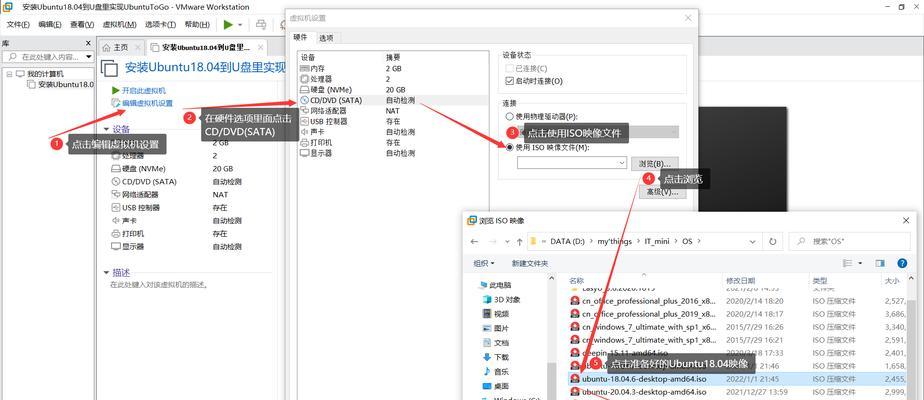Viewport: 924px width, 400px height.
Task: Click blue help icon in browse dialog
Action: click(x=902, y=263)
